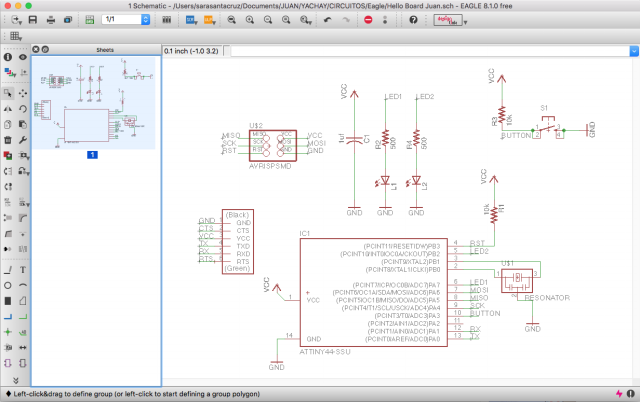Open the SCR script dropdown button
This screenshot has height=402, width=640.
(191, 20)
